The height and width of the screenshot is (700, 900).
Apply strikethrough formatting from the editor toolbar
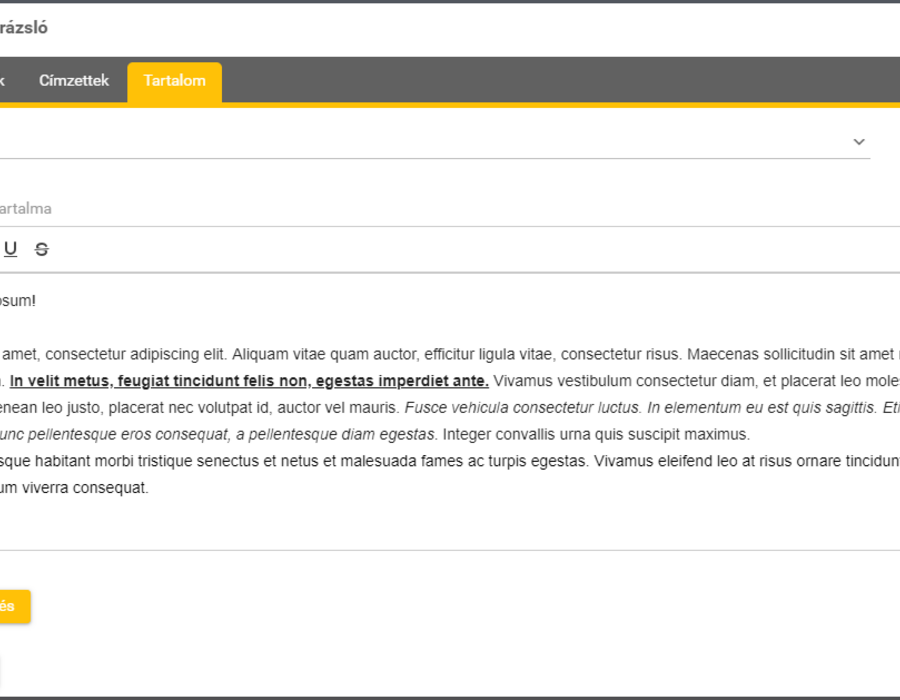(x=41, y=249)
